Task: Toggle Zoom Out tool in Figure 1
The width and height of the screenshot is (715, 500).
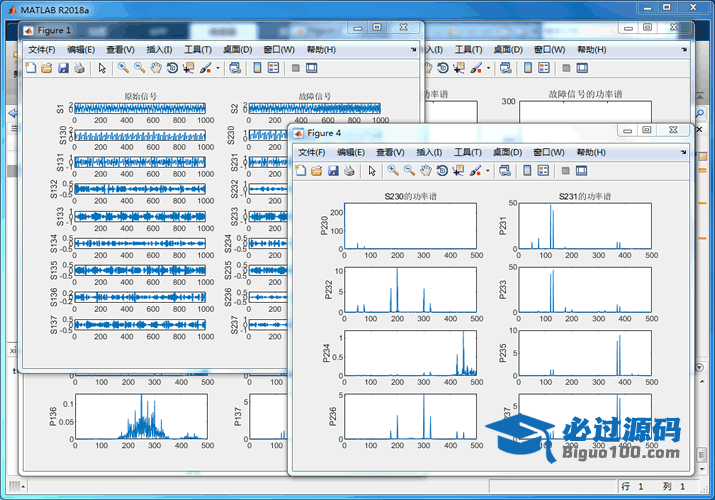Action: tap(140, 68)
